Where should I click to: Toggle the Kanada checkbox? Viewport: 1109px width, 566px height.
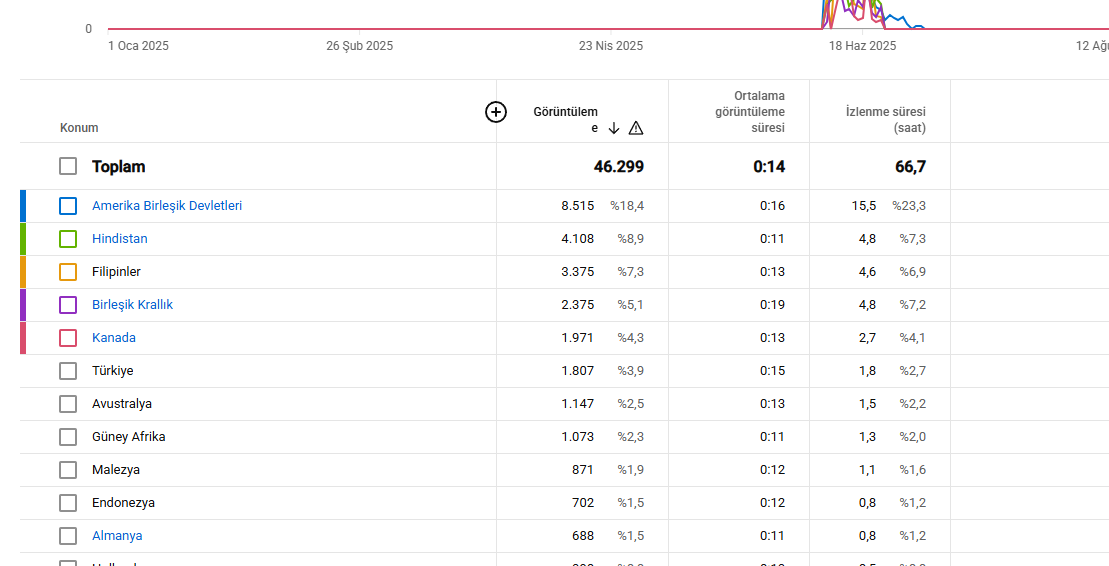point(68,338)
